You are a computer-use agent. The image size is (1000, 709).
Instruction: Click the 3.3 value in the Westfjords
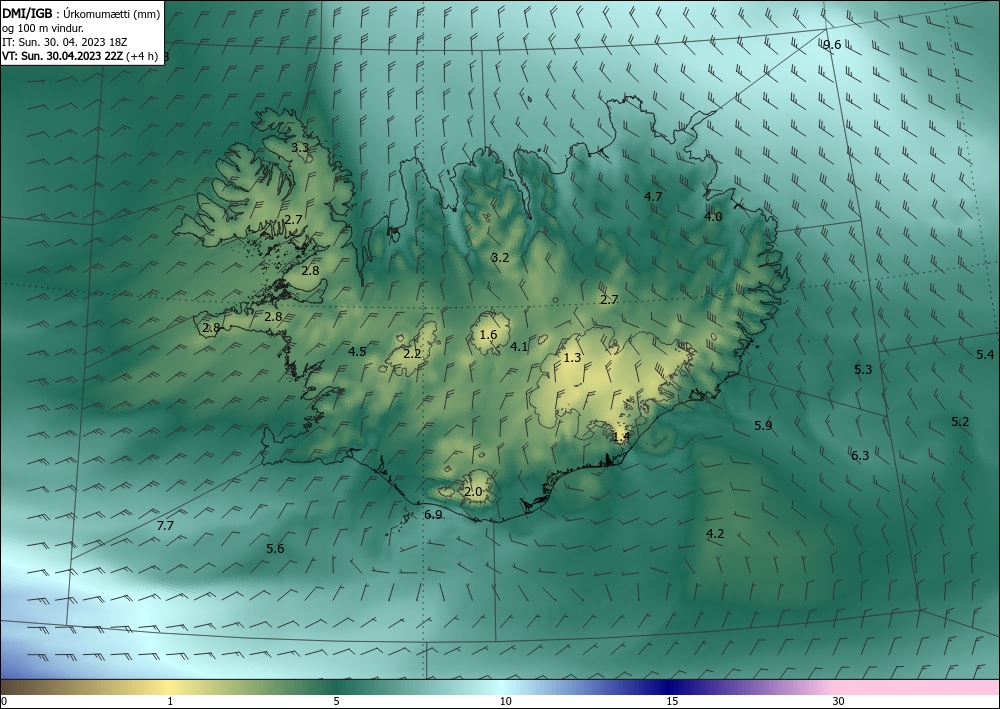(x=300, y=147)
